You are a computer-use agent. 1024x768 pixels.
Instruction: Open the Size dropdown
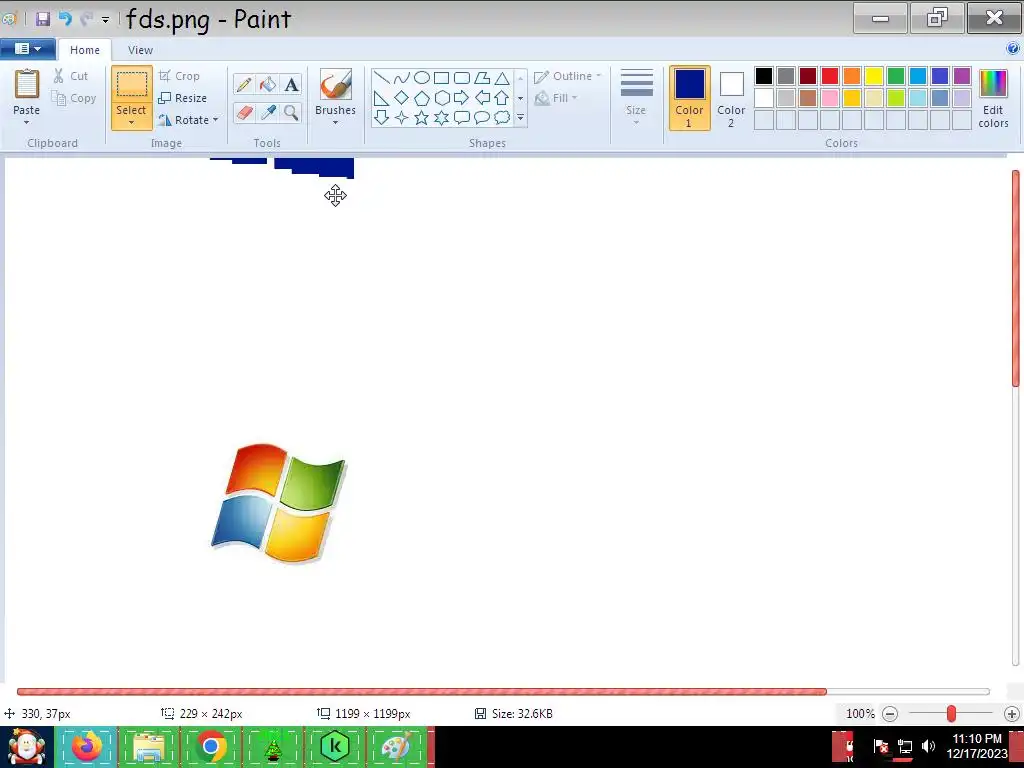pyautogui.click(x=636, y=98)
